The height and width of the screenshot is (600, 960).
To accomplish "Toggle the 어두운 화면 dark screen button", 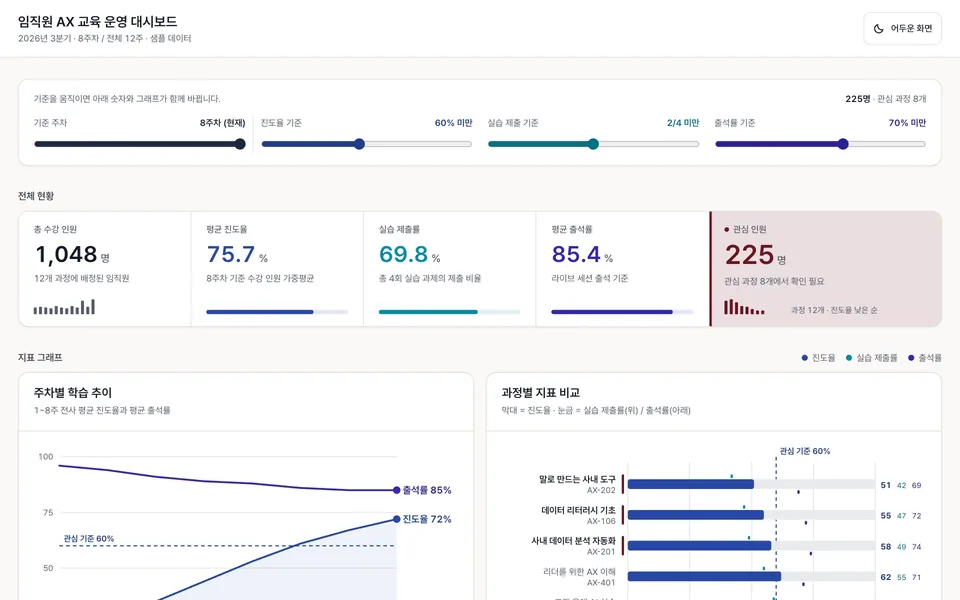I will tap(902, 29).
